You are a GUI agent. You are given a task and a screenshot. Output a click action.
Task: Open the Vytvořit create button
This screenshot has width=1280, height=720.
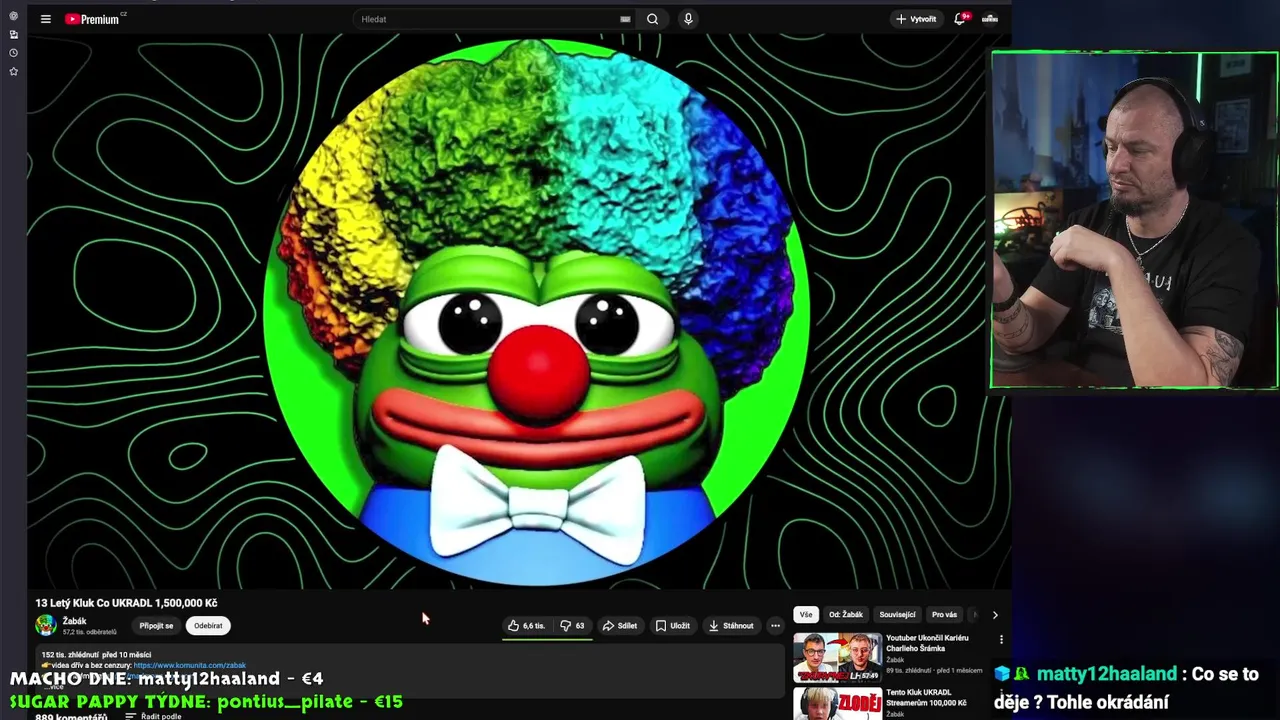click(x=916, y=19)
